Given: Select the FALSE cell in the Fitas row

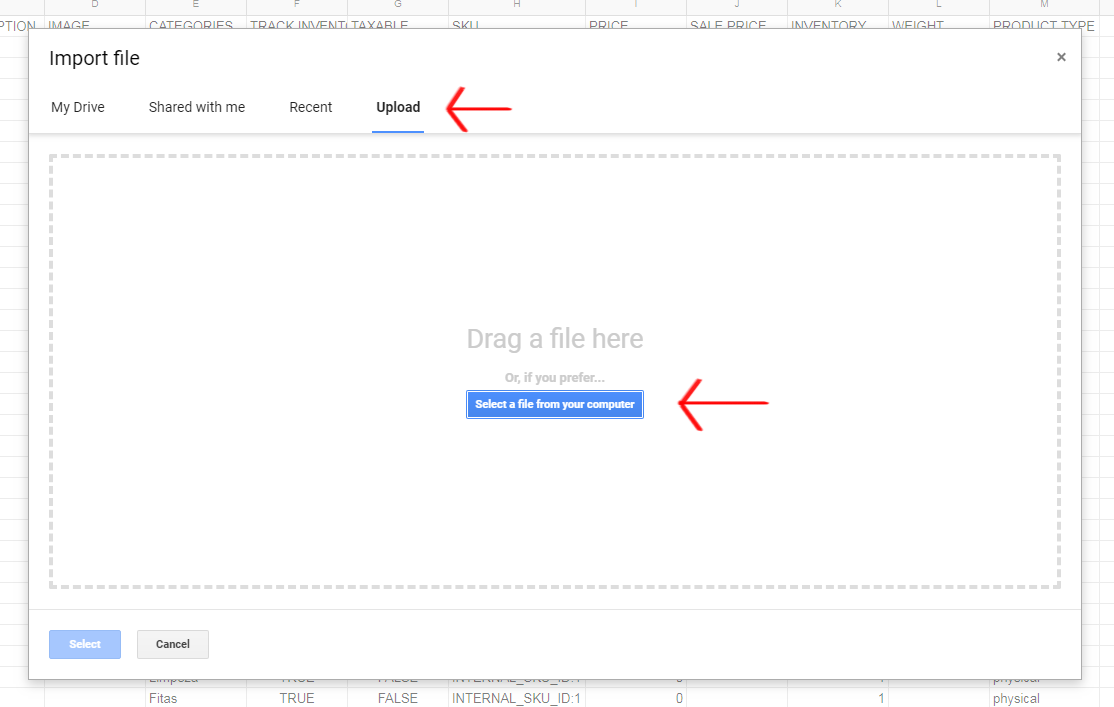Looking at the screenshot, I should tap(398, 698).
